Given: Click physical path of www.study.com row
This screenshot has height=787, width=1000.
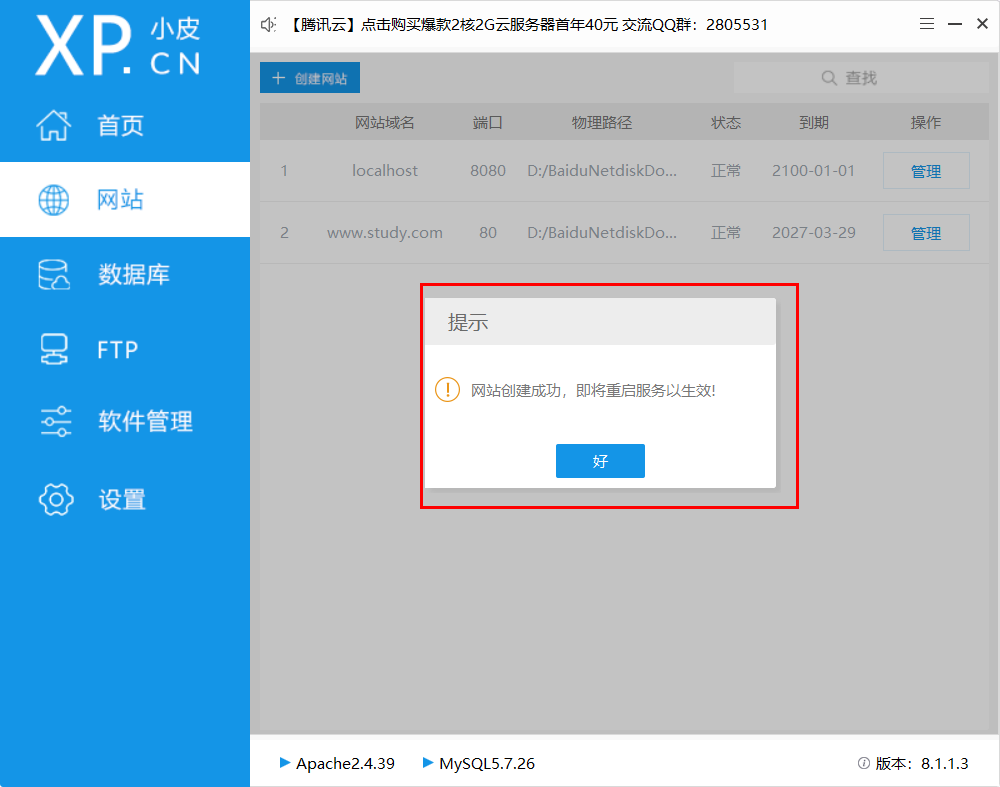Looking at the screenshot, I should coord(602,233).
